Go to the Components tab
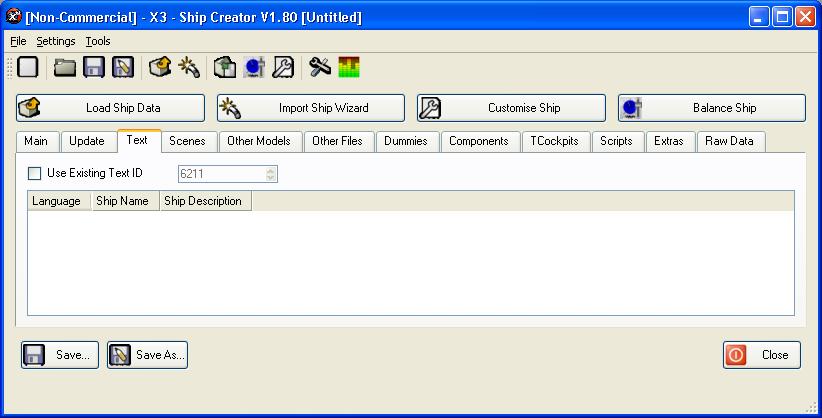The width and height of the screenshot is (822, 418). pyautogui.click(x=479, y=141)
